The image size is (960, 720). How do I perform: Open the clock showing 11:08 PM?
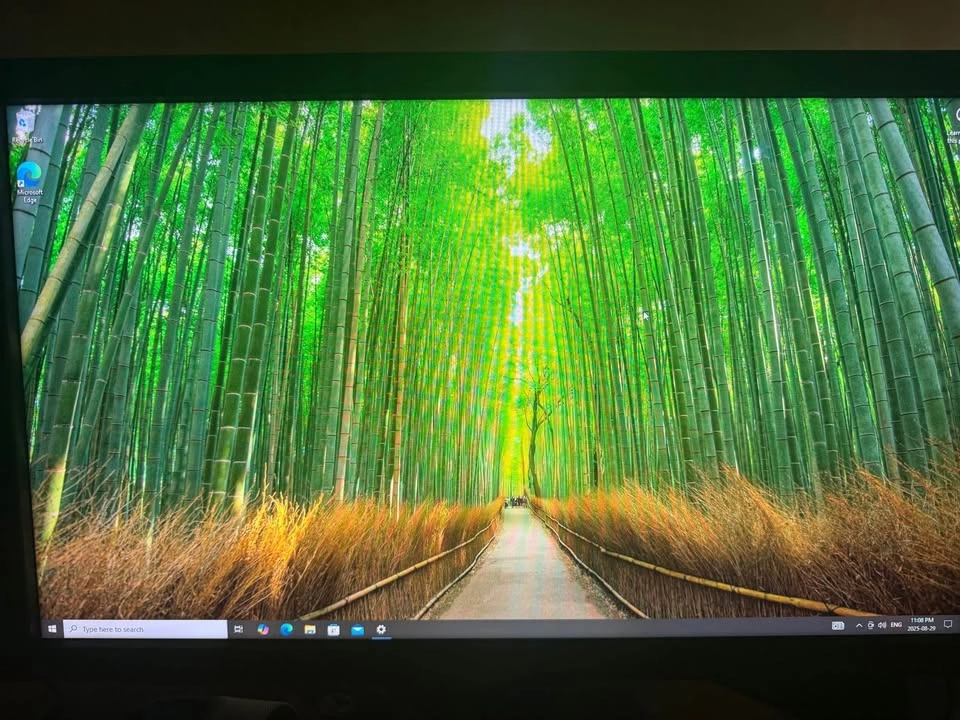(921, 624)
